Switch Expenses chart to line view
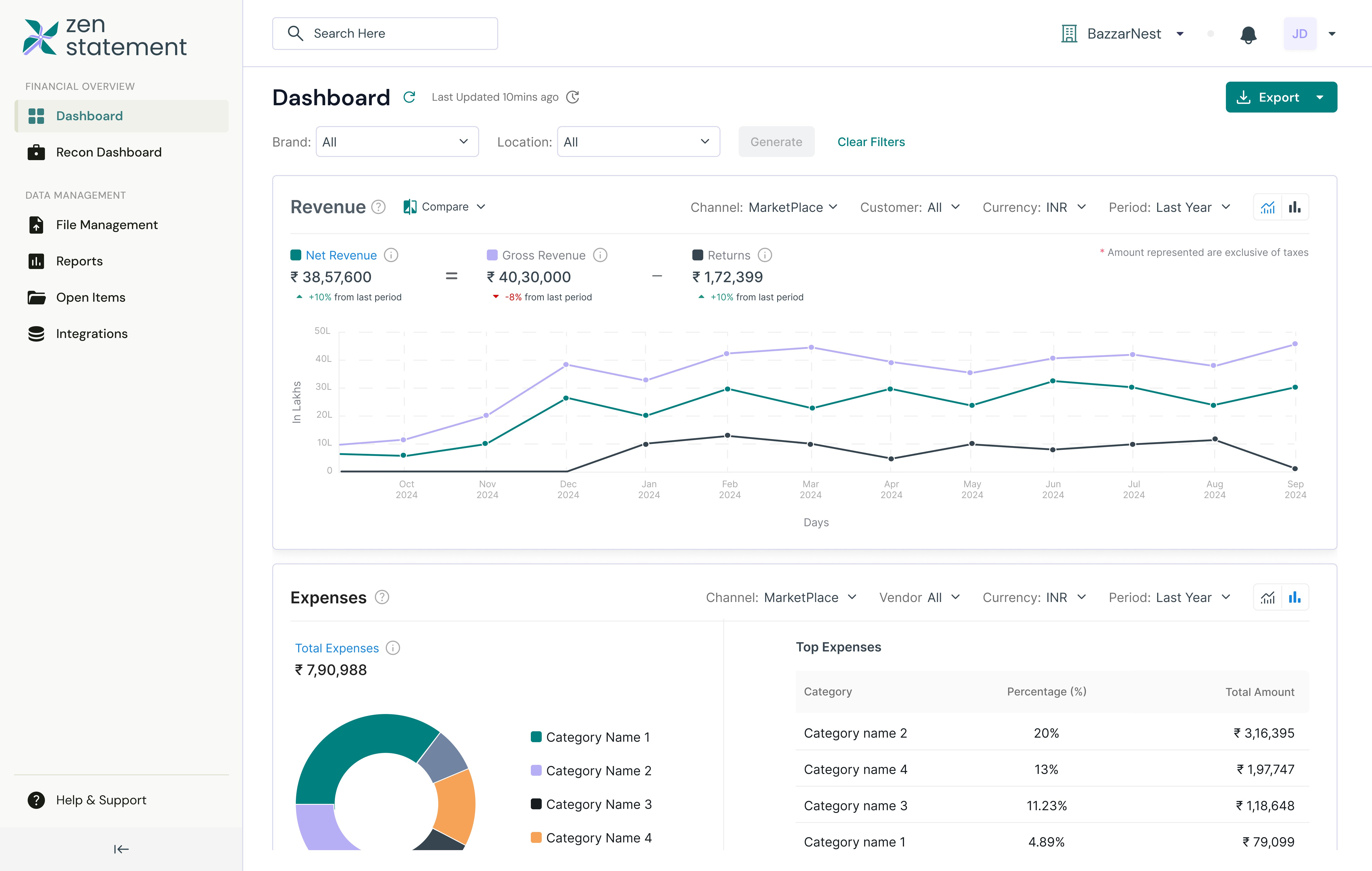The height and width of the screenshot is (871, 1372). (x=1267, y=598)
